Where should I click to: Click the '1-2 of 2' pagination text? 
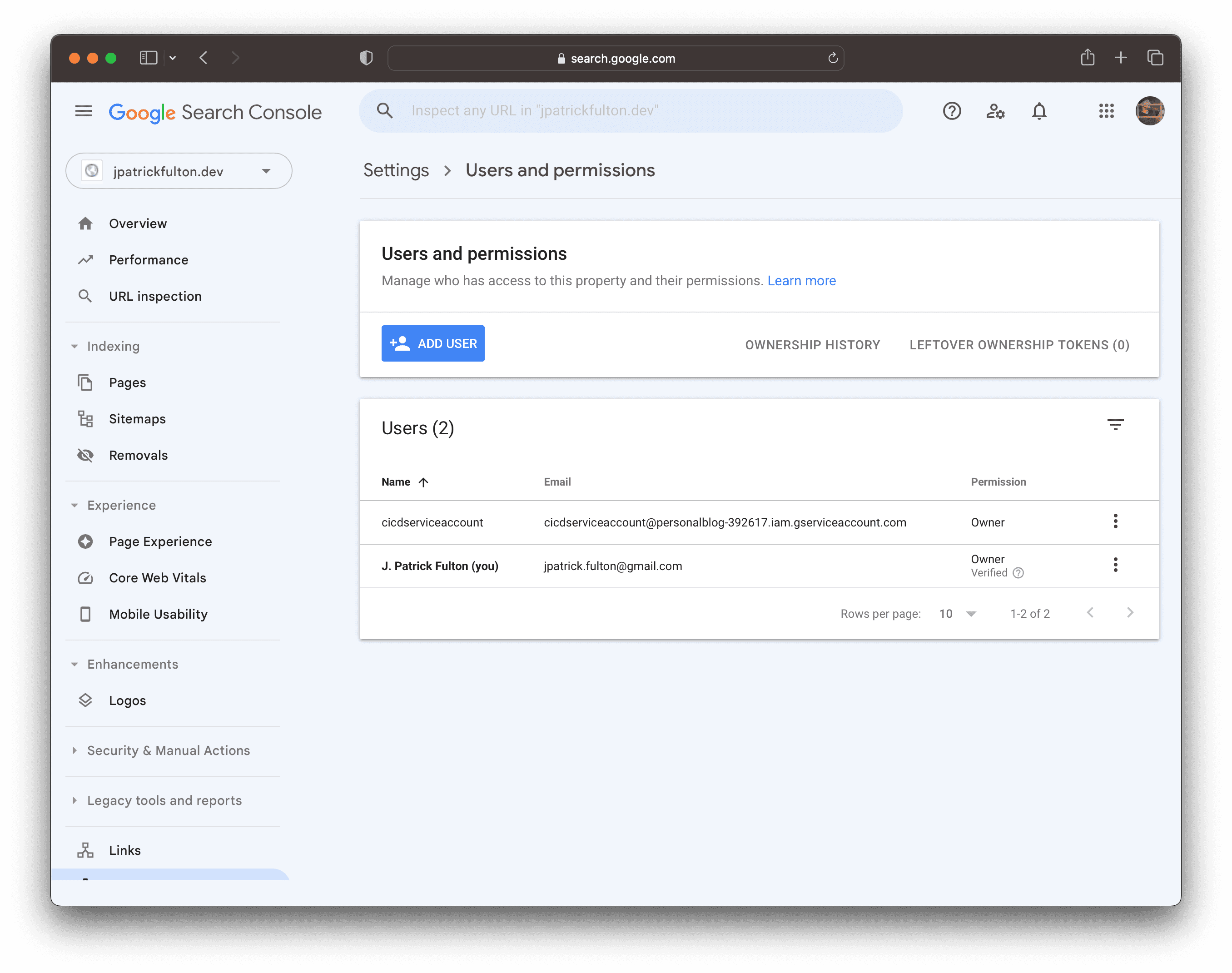point(1030,614)
